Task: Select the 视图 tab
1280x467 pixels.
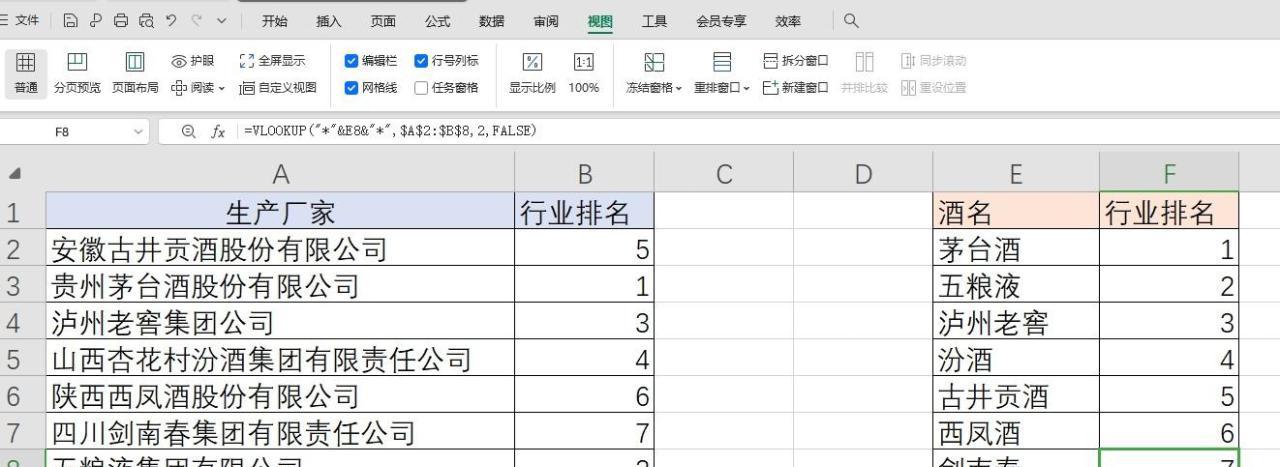Action: (601, 21)
